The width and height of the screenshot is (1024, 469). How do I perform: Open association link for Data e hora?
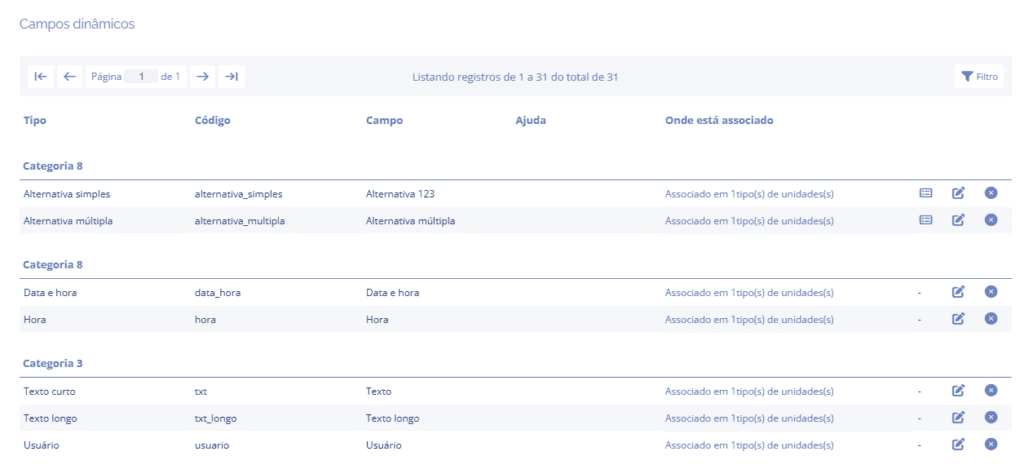point(749,293)
